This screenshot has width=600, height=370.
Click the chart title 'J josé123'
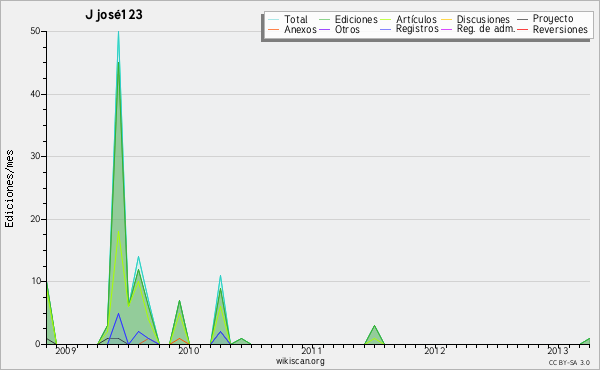[x=114, y=15]
